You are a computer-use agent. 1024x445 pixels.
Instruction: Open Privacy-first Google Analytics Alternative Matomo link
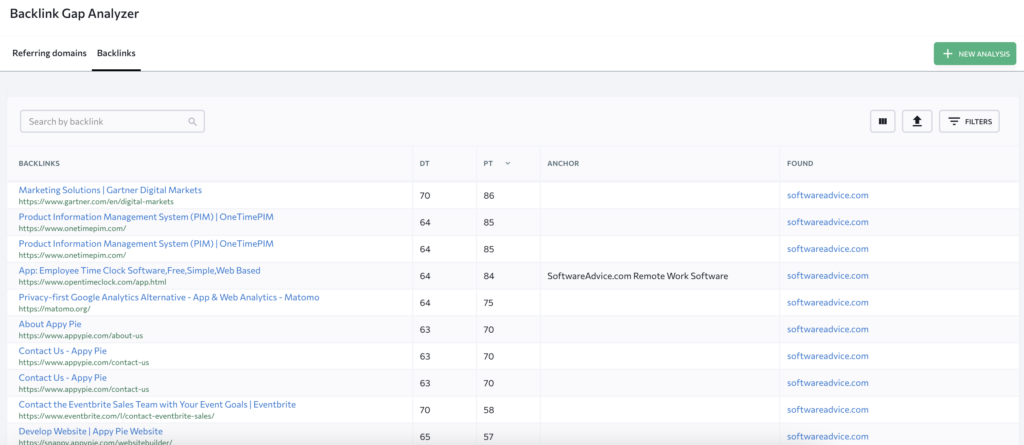click(x=168, y=297)
